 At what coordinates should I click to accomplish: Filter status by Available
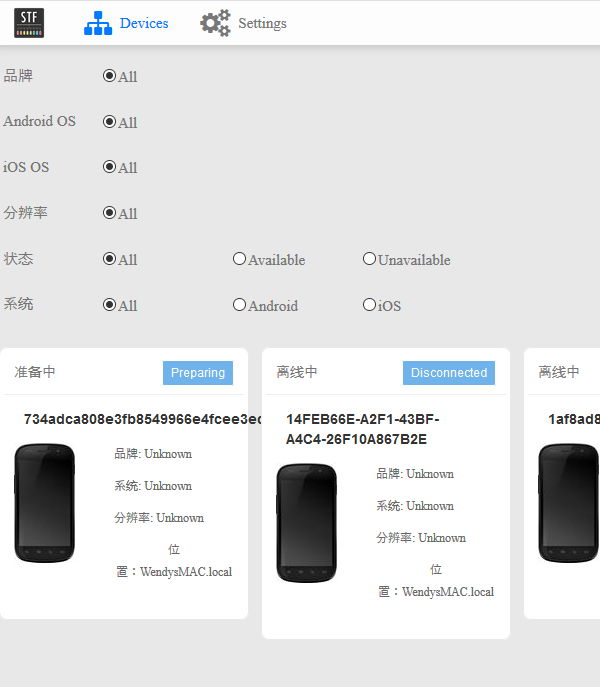click(x=239, y=259)
